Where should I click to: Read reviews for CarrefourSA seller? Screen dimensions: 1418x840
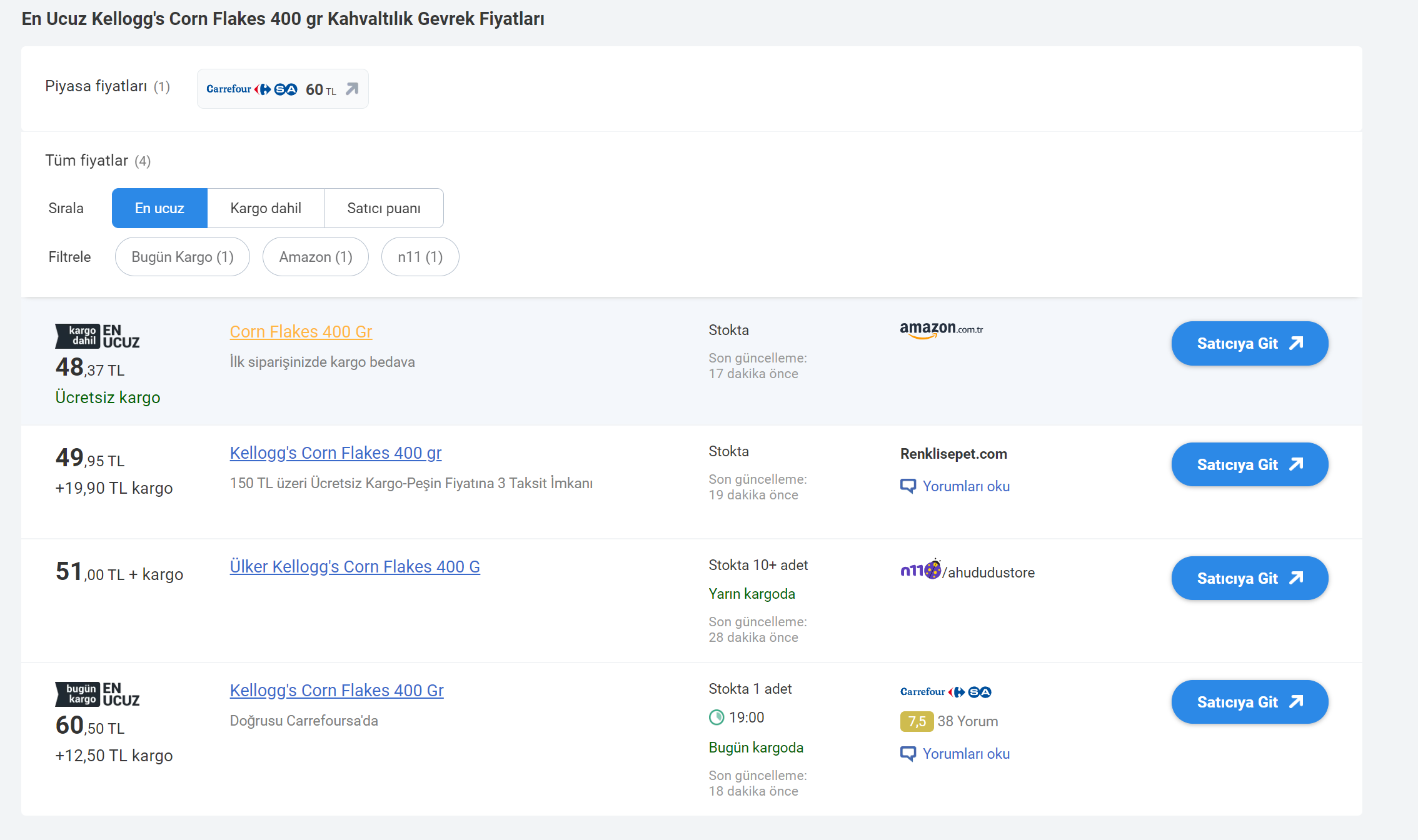point(966,754)
